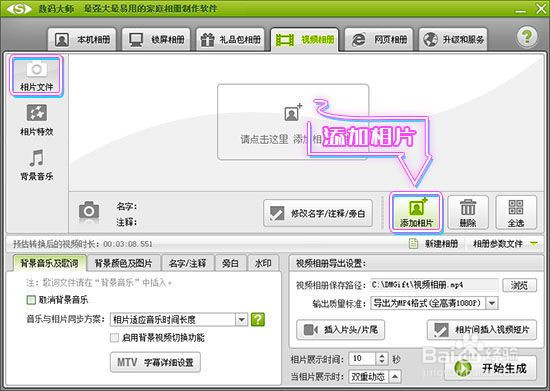Click 插入片头/片尾 button
This screenshot has height=391, width=550.
[340, 330]
